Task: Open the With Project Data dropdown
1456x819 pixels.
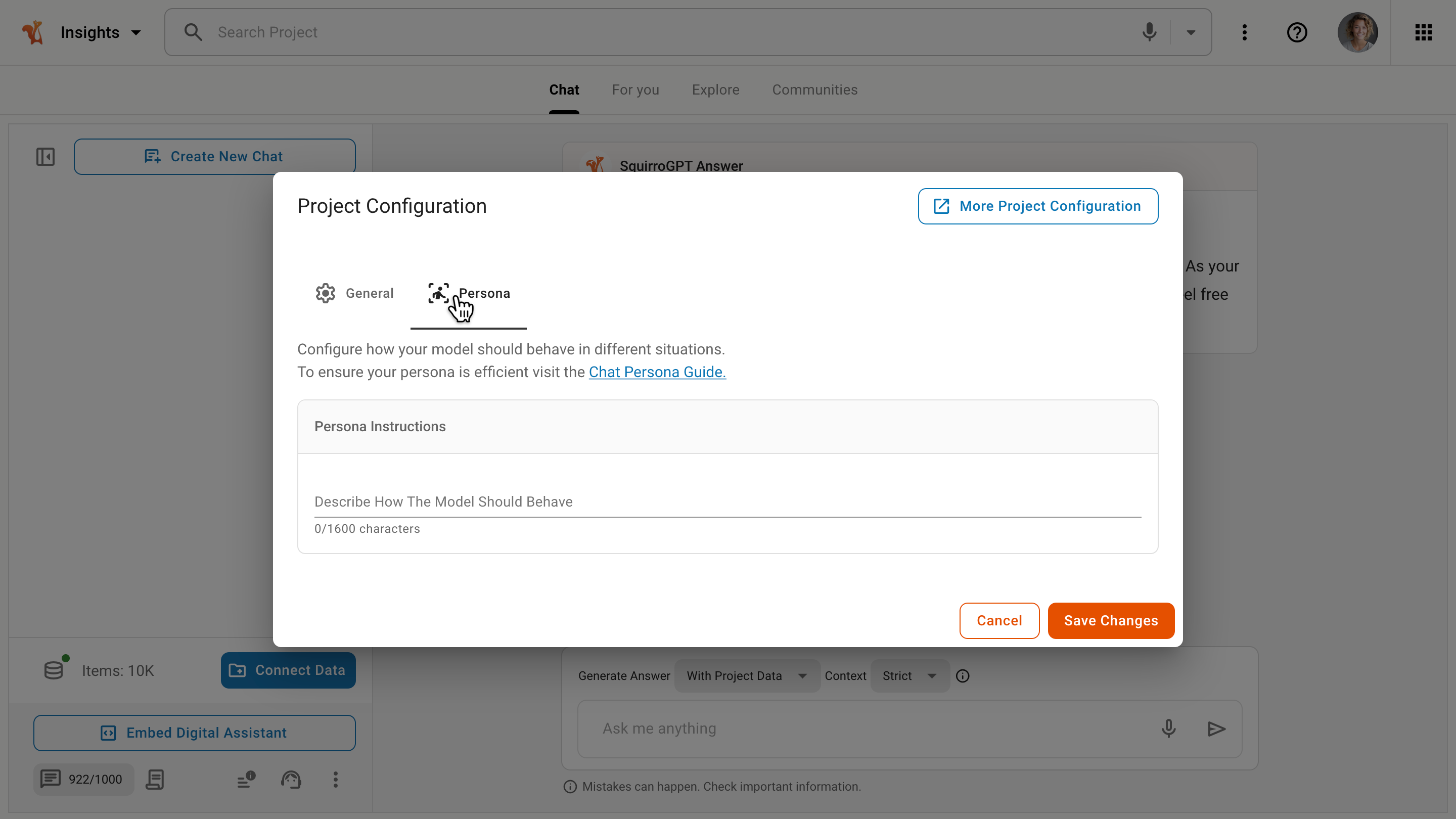Action: click(747, 675)
